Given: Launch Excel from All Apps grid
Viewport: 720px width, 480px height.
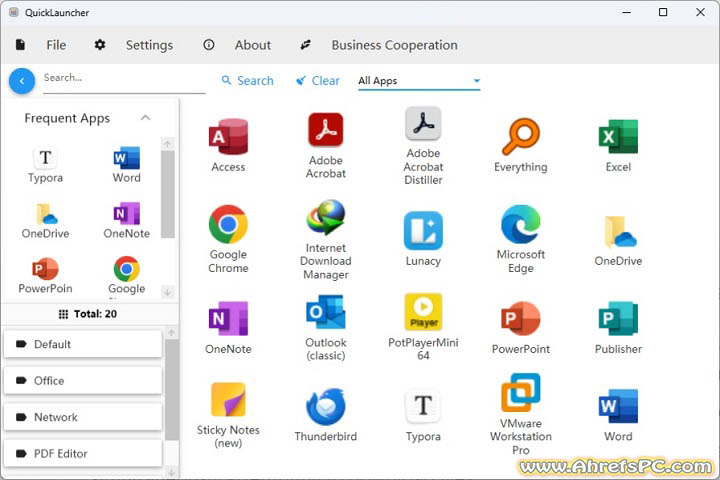Looking at the screenshot, I should click(618, 145).
